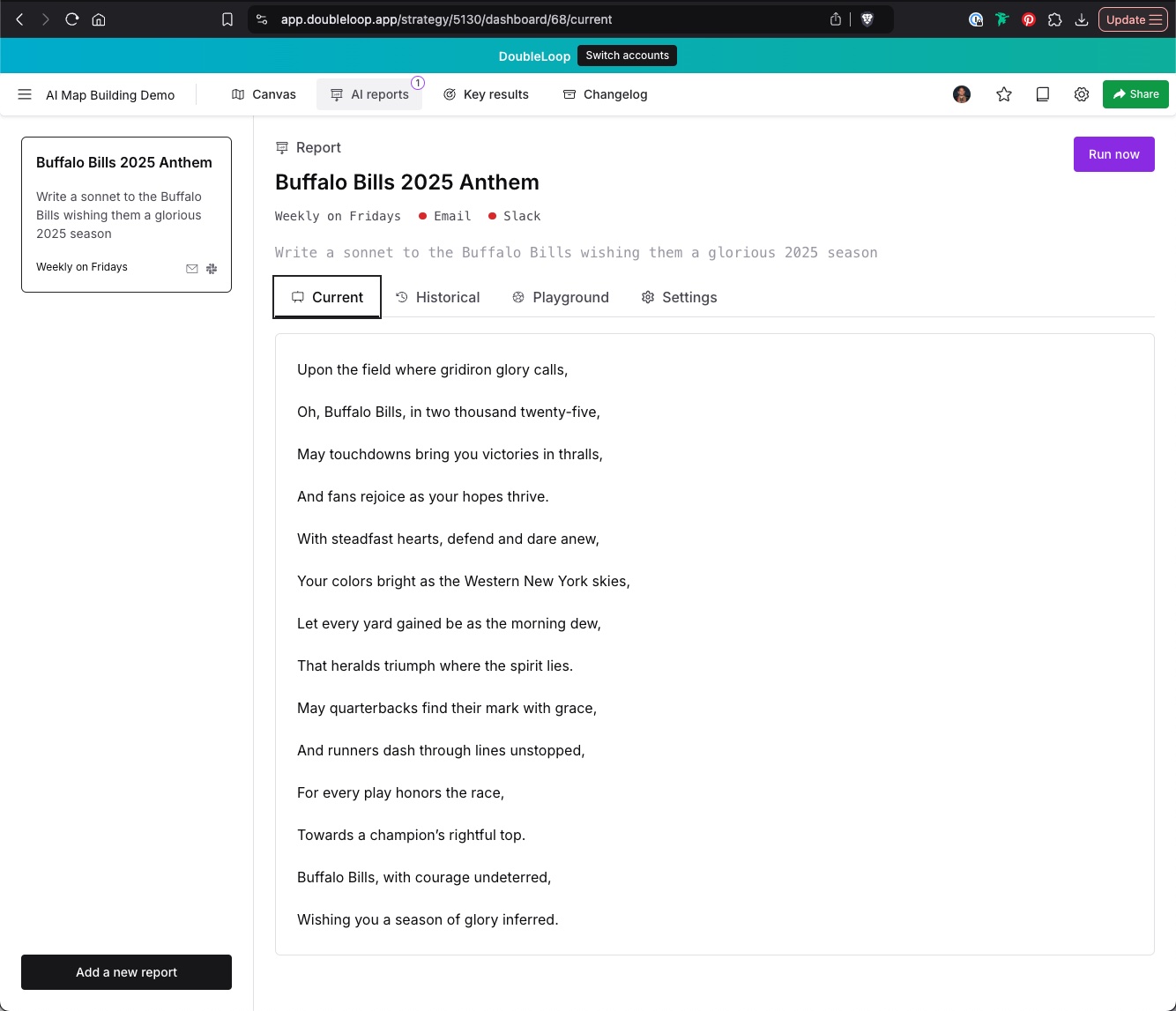Screen dimensions: 1176x1011
Task: Open browser downloads icon
Action: [x=1082, y=19]
